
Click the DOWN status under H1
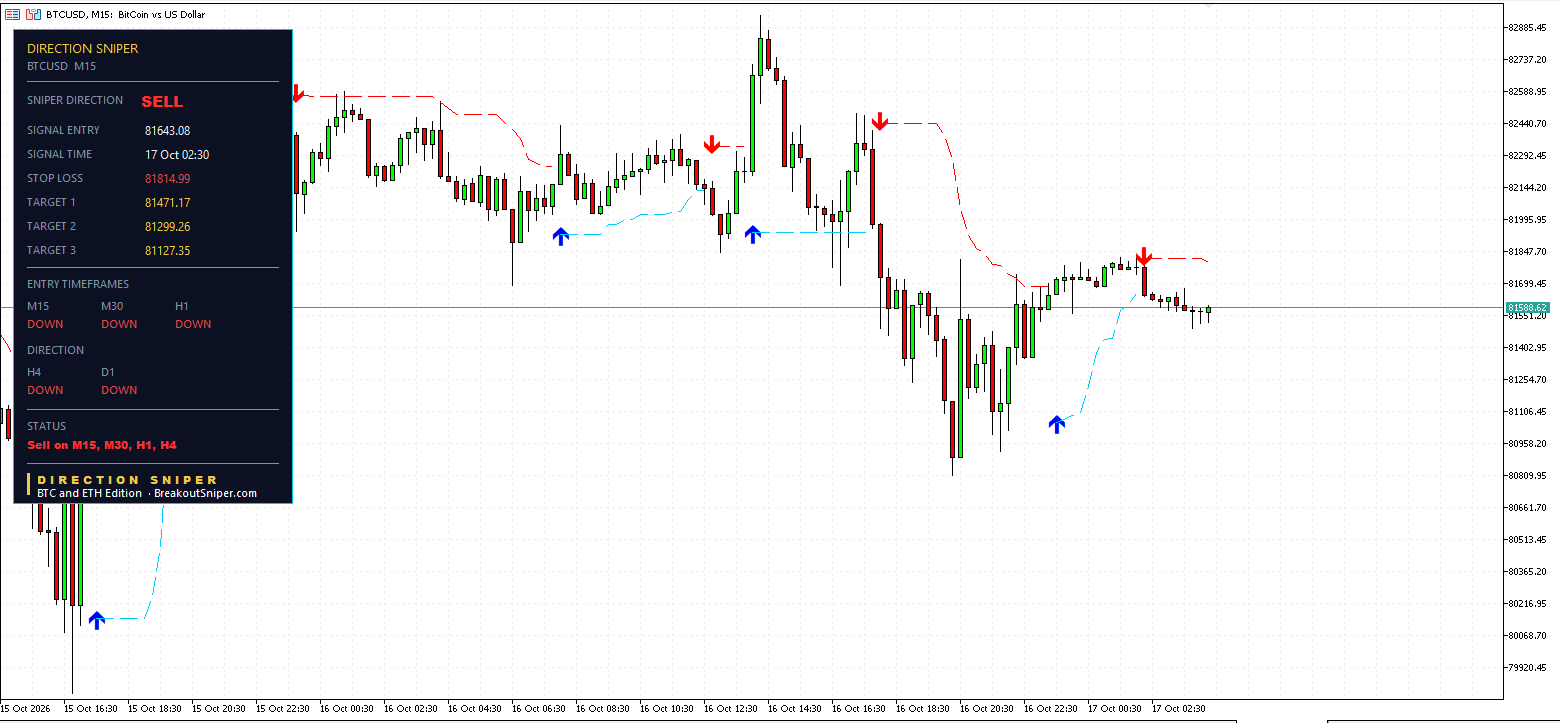(x=193, y=324)
